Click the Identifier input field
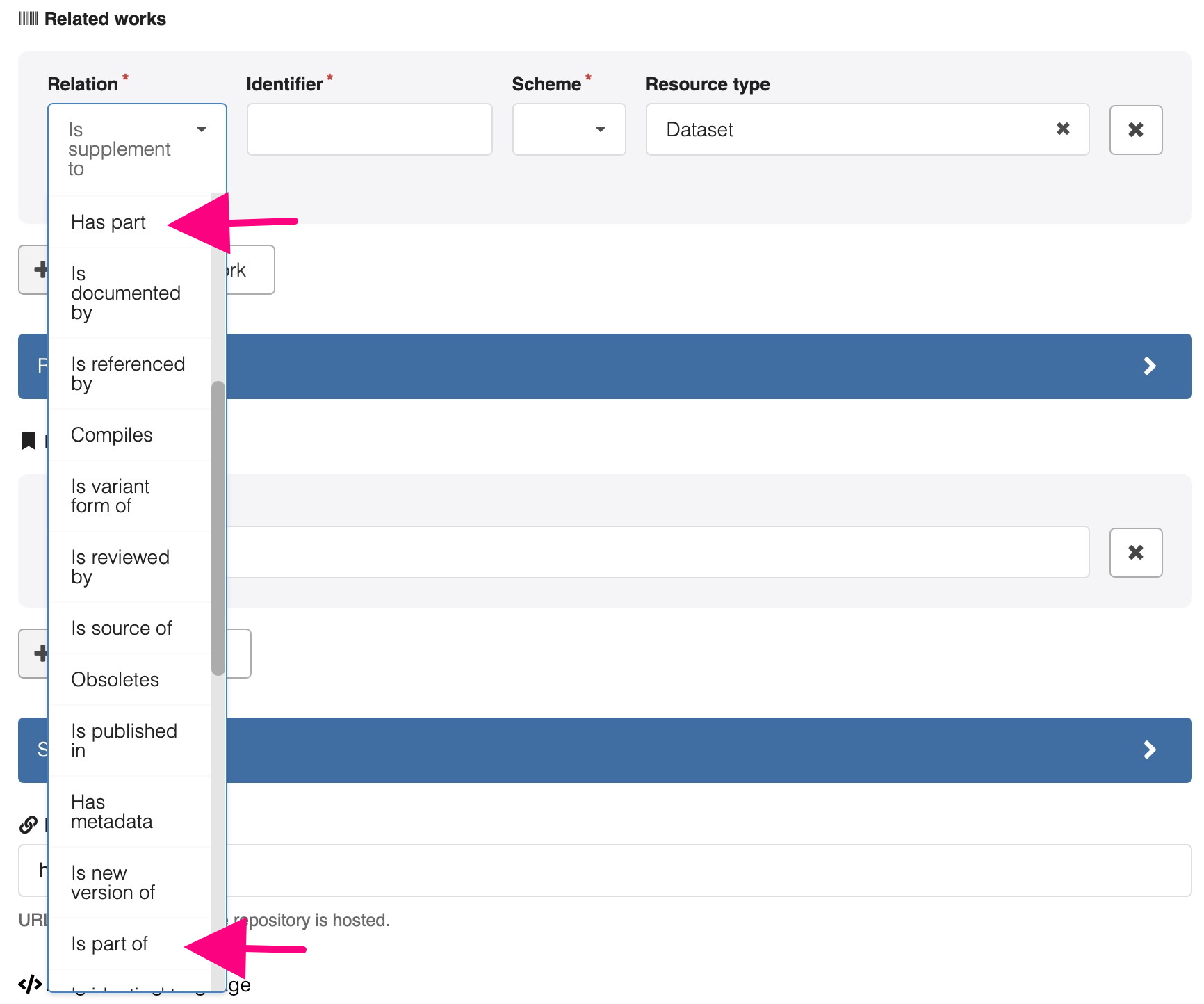 (369, 129)
